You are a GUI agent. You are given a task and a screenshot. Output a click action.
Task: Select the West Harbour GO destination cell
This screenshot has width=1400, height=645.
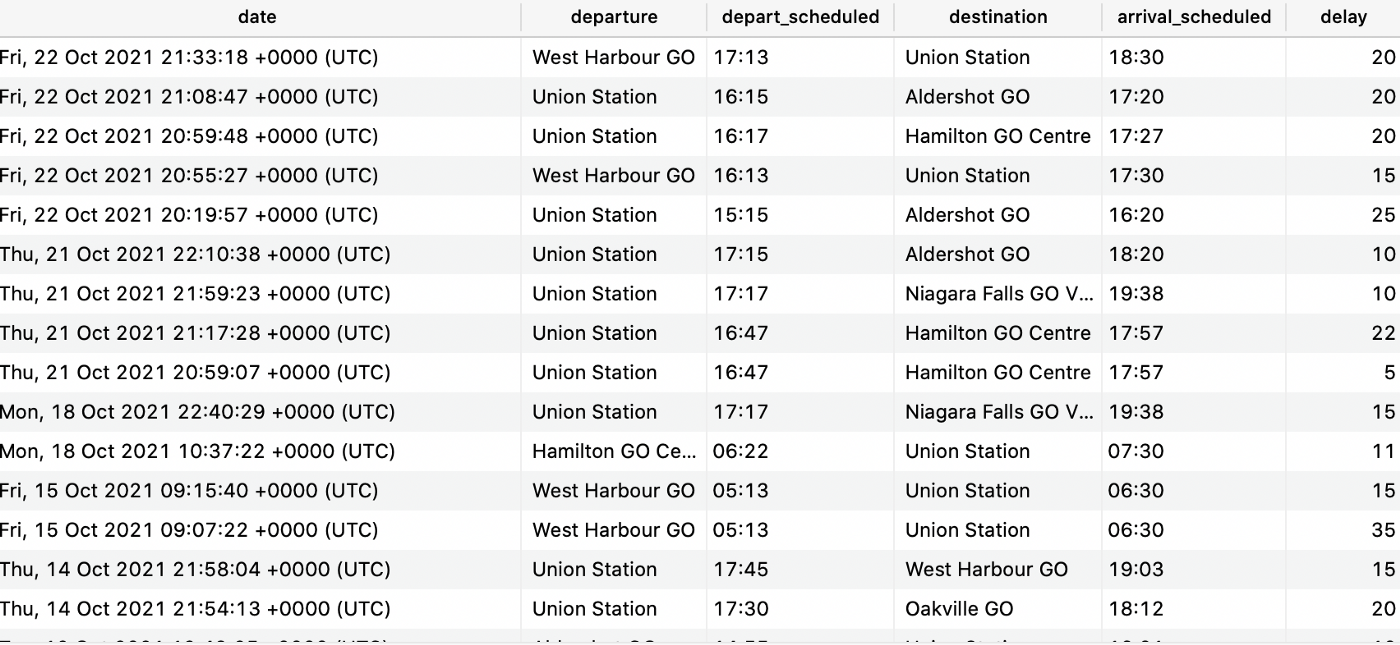[986, 569]
